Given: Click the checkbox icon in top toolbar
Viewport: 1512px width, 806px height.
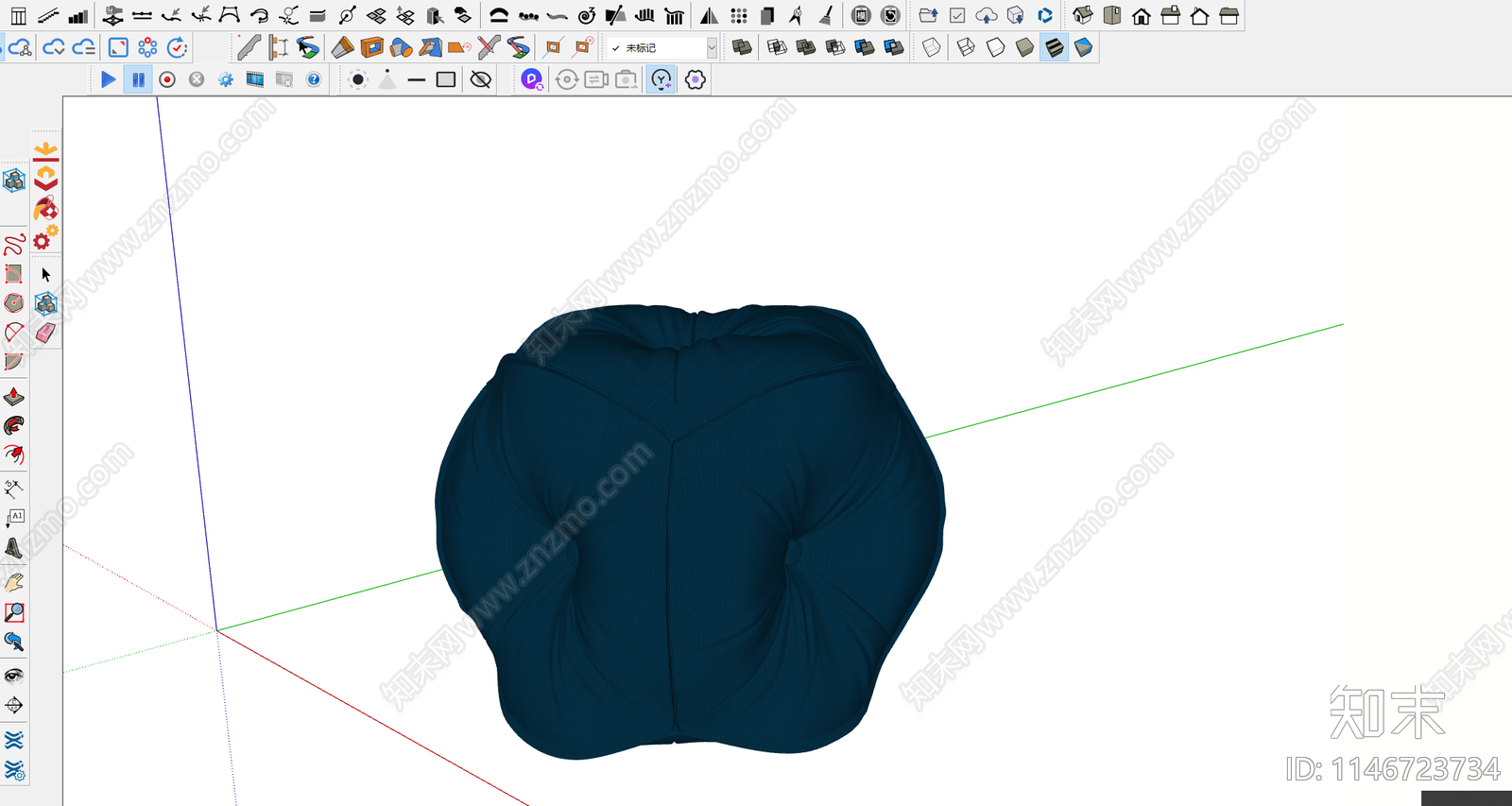Looking at the screenshot, I should click(x=957, y=16).
